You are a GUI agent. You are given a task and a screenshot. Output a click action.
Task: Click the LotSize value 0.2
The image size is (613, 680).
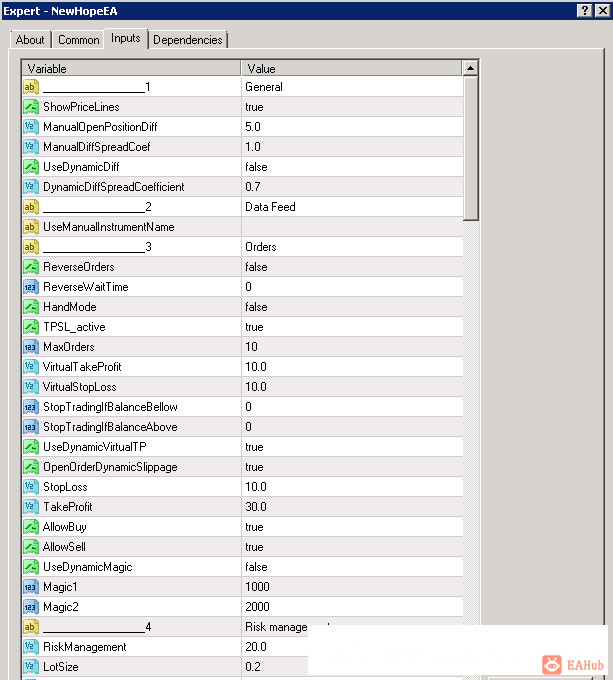click(253, 667)
